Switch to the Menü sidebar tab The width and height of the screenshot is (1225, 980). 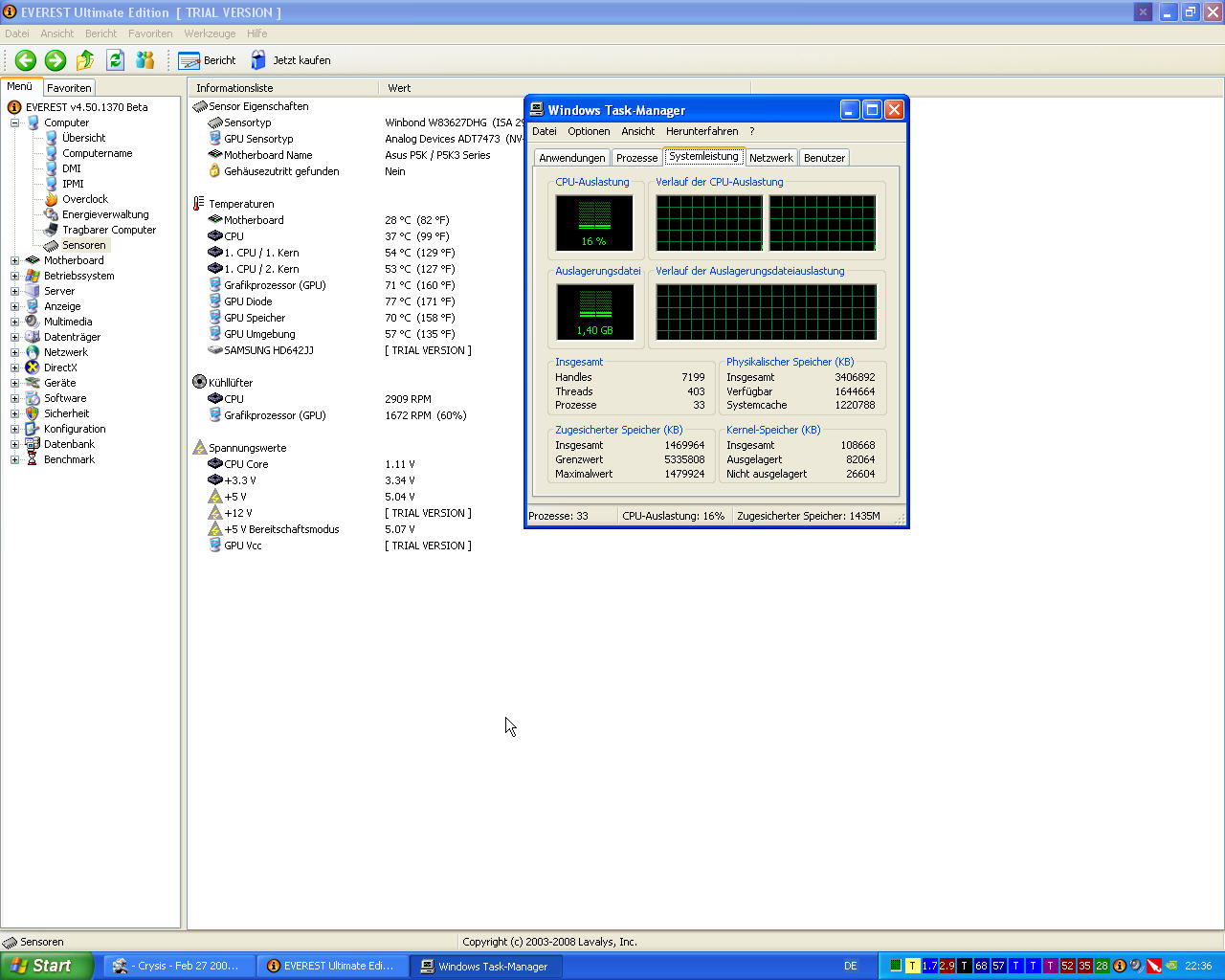(x=20, y=86)
